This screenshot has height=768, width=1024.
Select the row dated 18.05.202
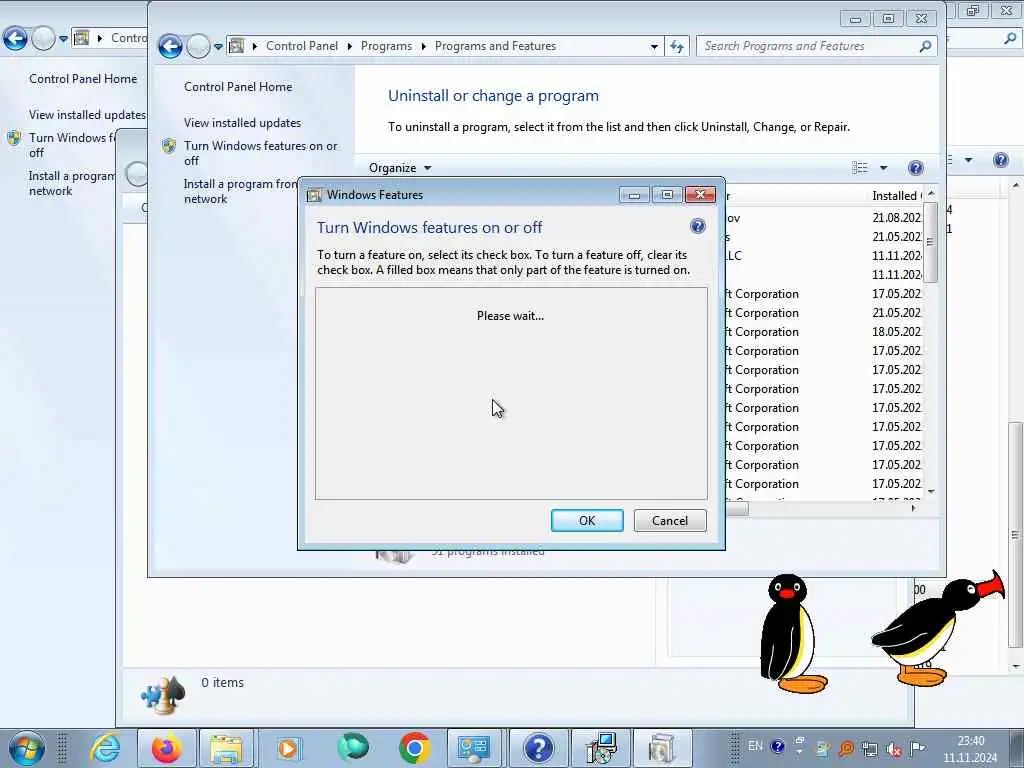824,332
